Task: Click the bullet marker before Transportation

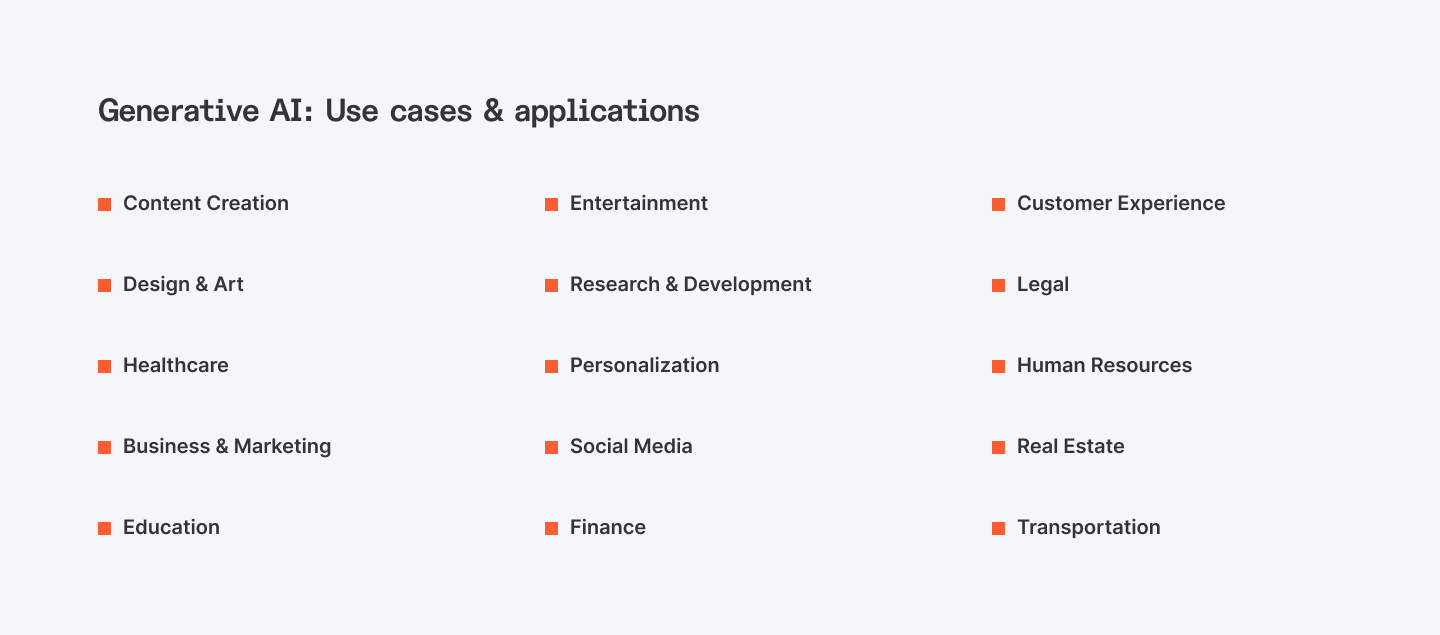Action: [x=998, y=528]
